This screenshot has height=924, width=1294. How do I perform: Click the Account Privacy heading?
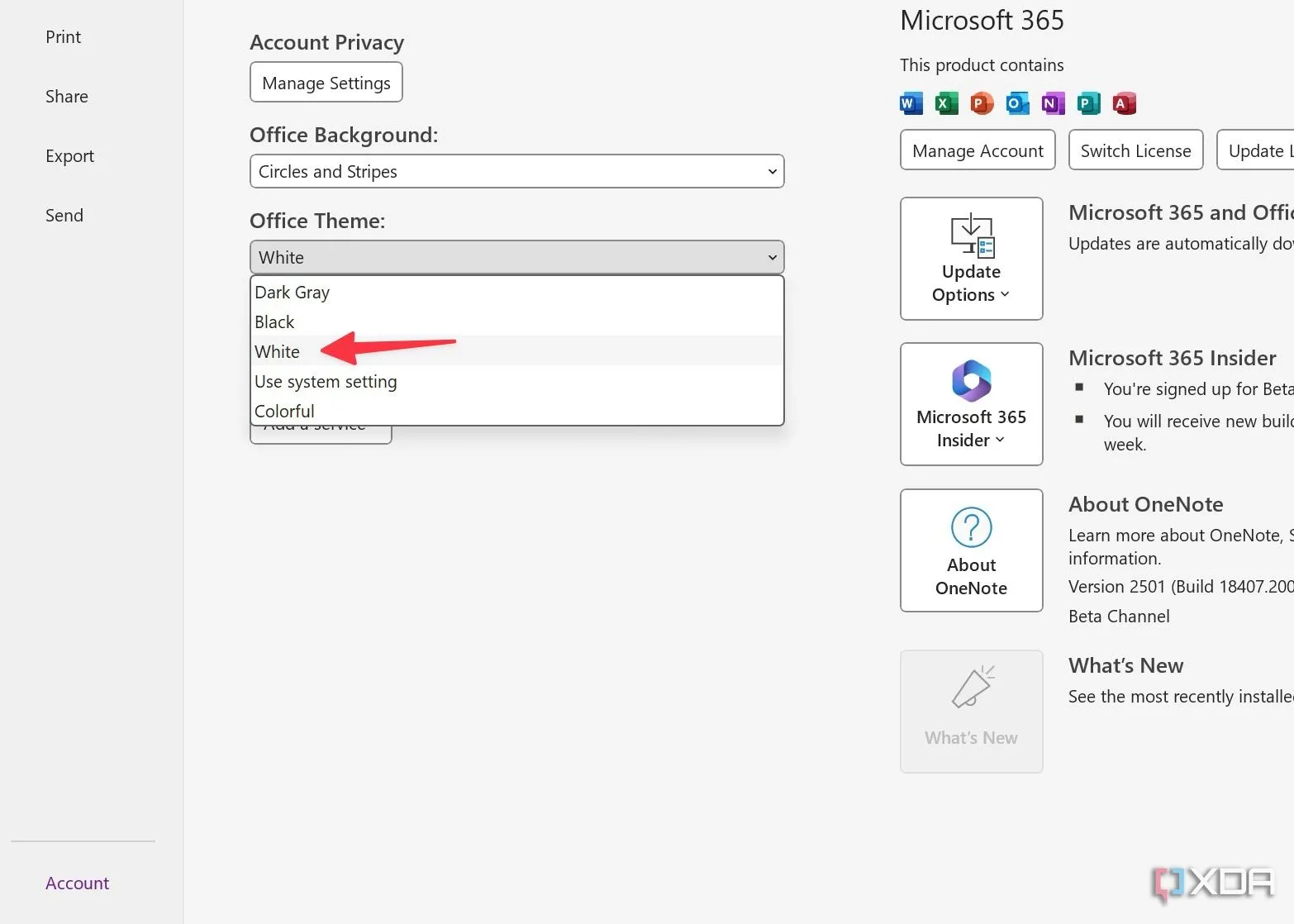[327, 42]
